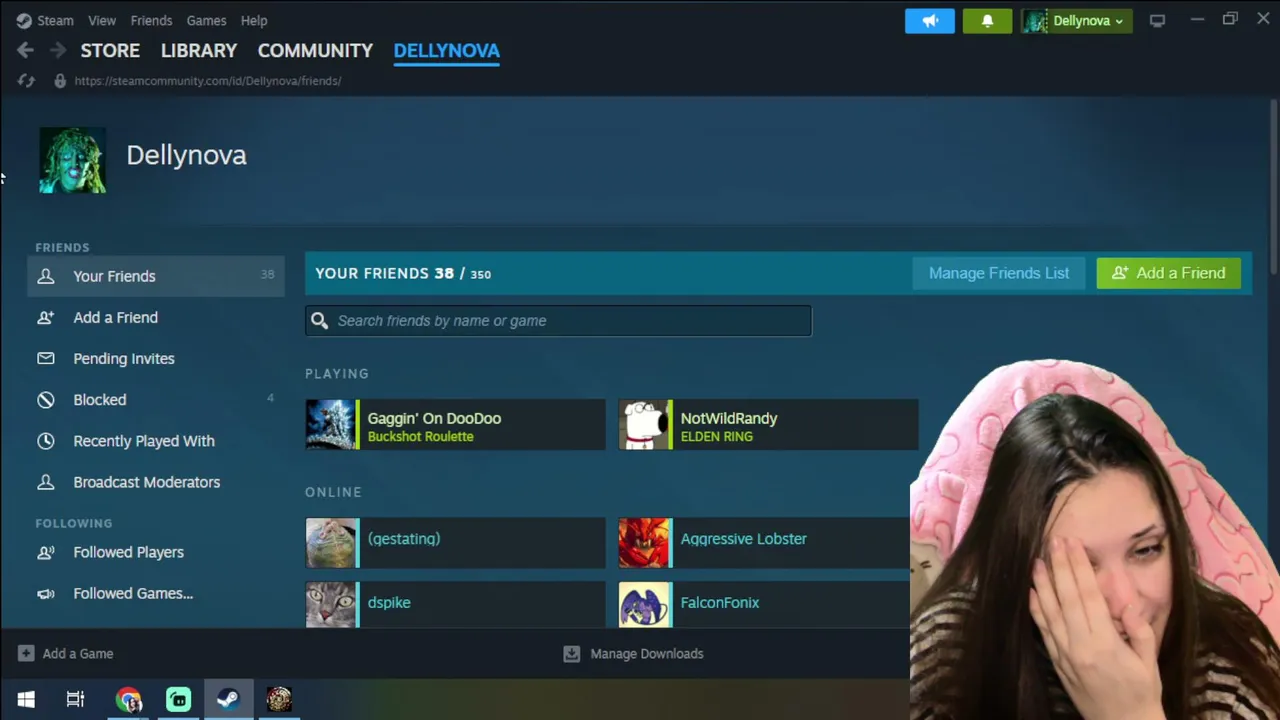Switch to the LIBRARY tab
Image resolution: width=1280 pixels, height=720 pixels.
[x=199, y=50]
